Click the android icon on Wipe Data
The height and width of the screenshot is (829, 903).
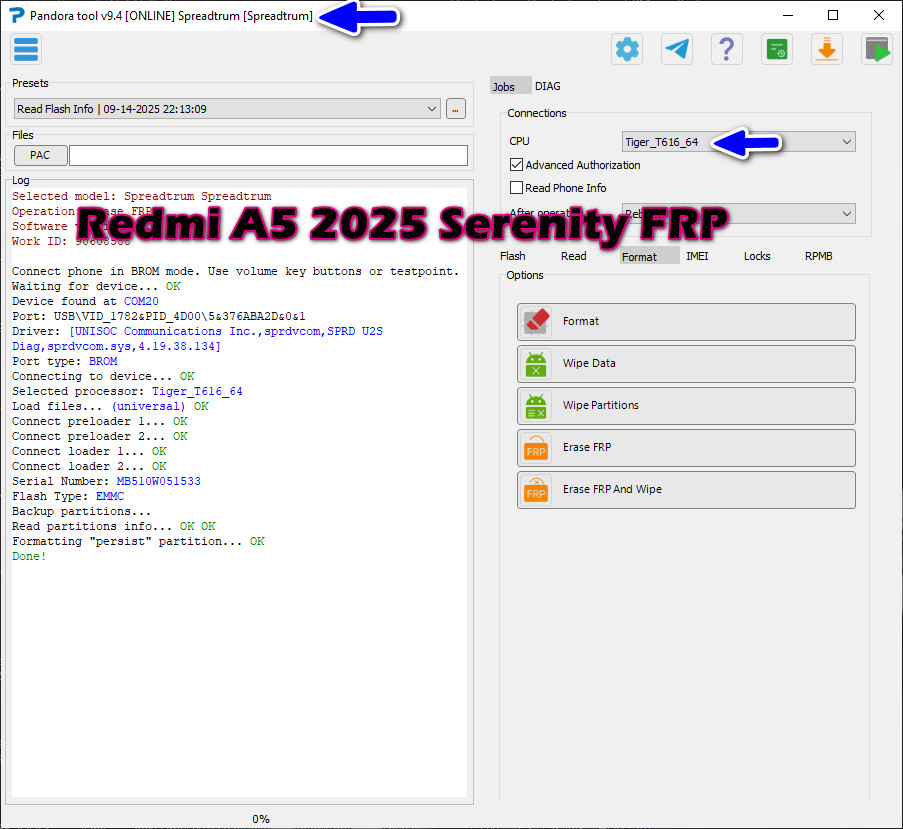(x=536, y=364)
